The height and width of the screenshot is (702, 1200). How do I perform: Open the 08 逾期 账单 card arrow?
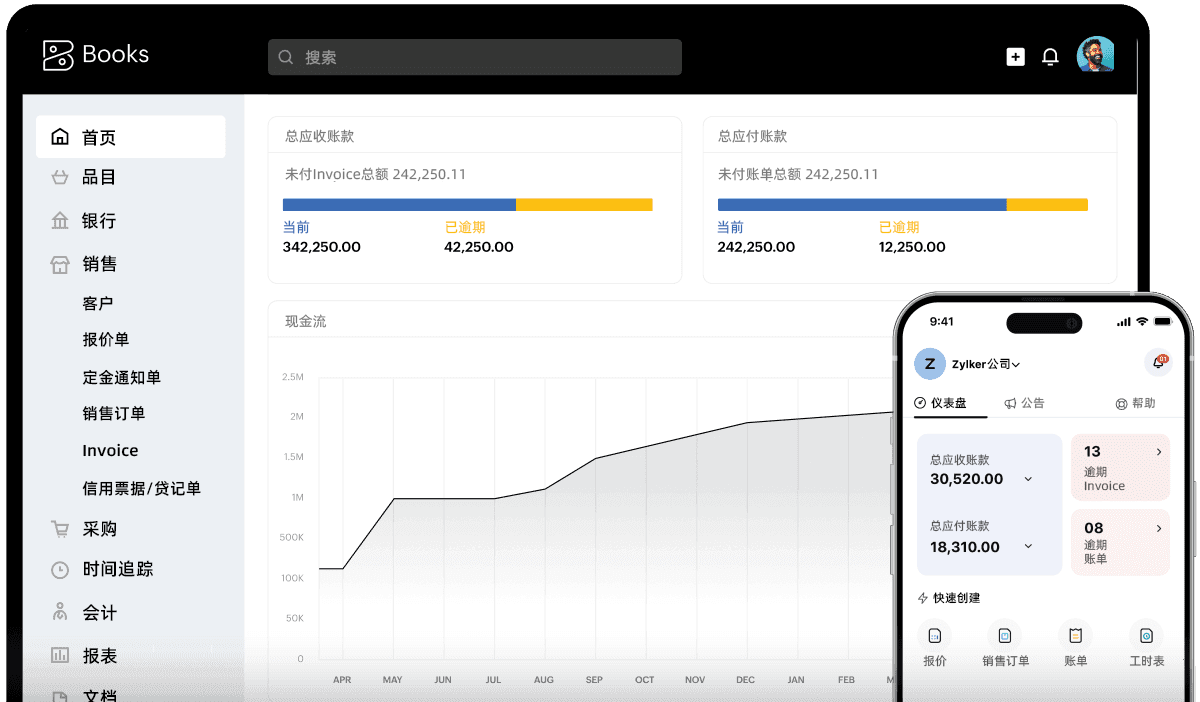coord(1159,528)
